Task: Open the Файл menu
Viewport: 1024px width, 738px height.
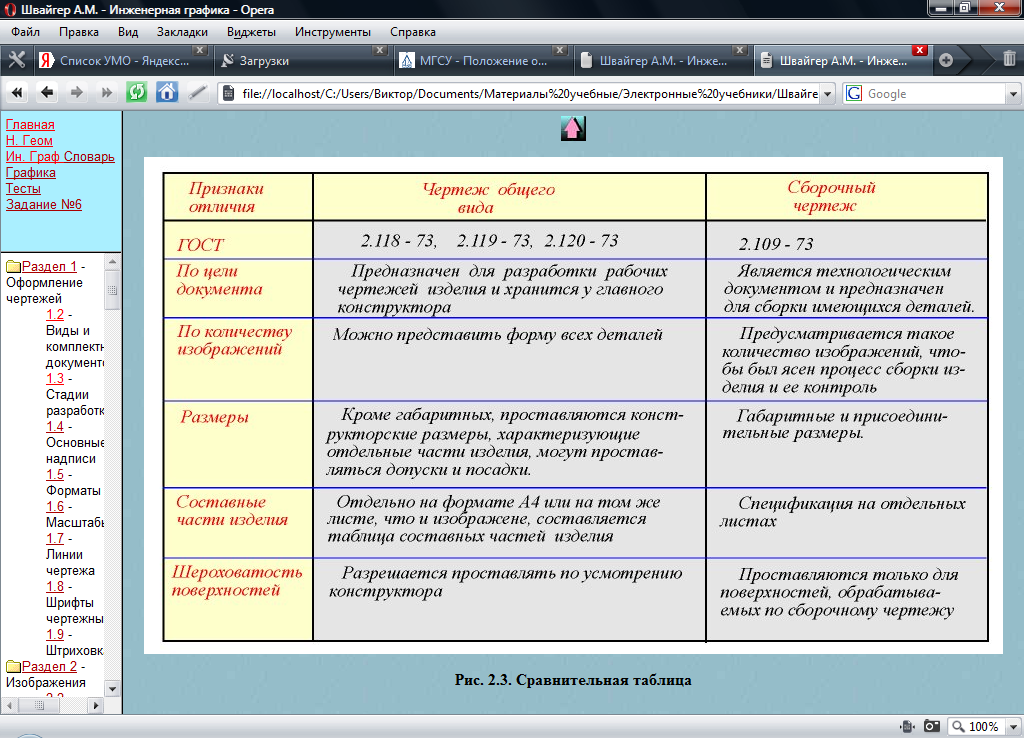Action: pyautogui.click(x=25, y=32)
